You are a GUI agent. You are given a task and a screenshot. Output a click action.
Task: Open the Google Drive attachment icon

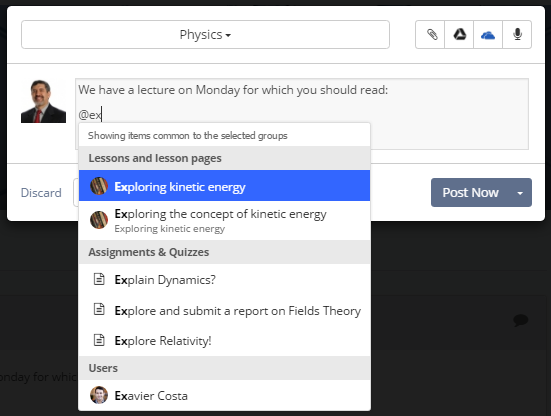coord(459,34)
